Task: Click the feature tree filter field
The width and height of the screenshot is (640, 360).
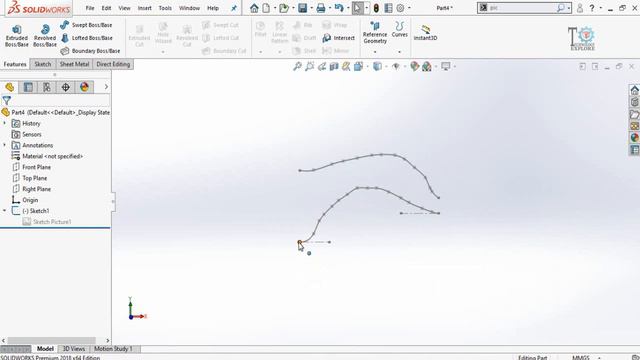Action: [x=56, y=100]
